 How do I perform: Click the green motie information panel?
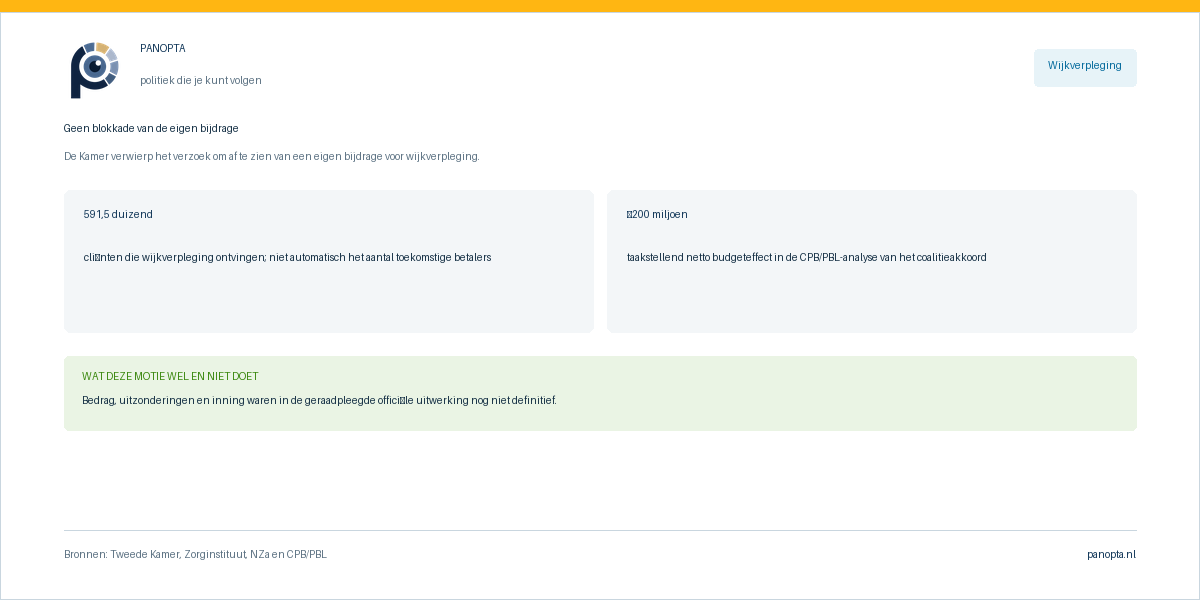coord(600,394)
